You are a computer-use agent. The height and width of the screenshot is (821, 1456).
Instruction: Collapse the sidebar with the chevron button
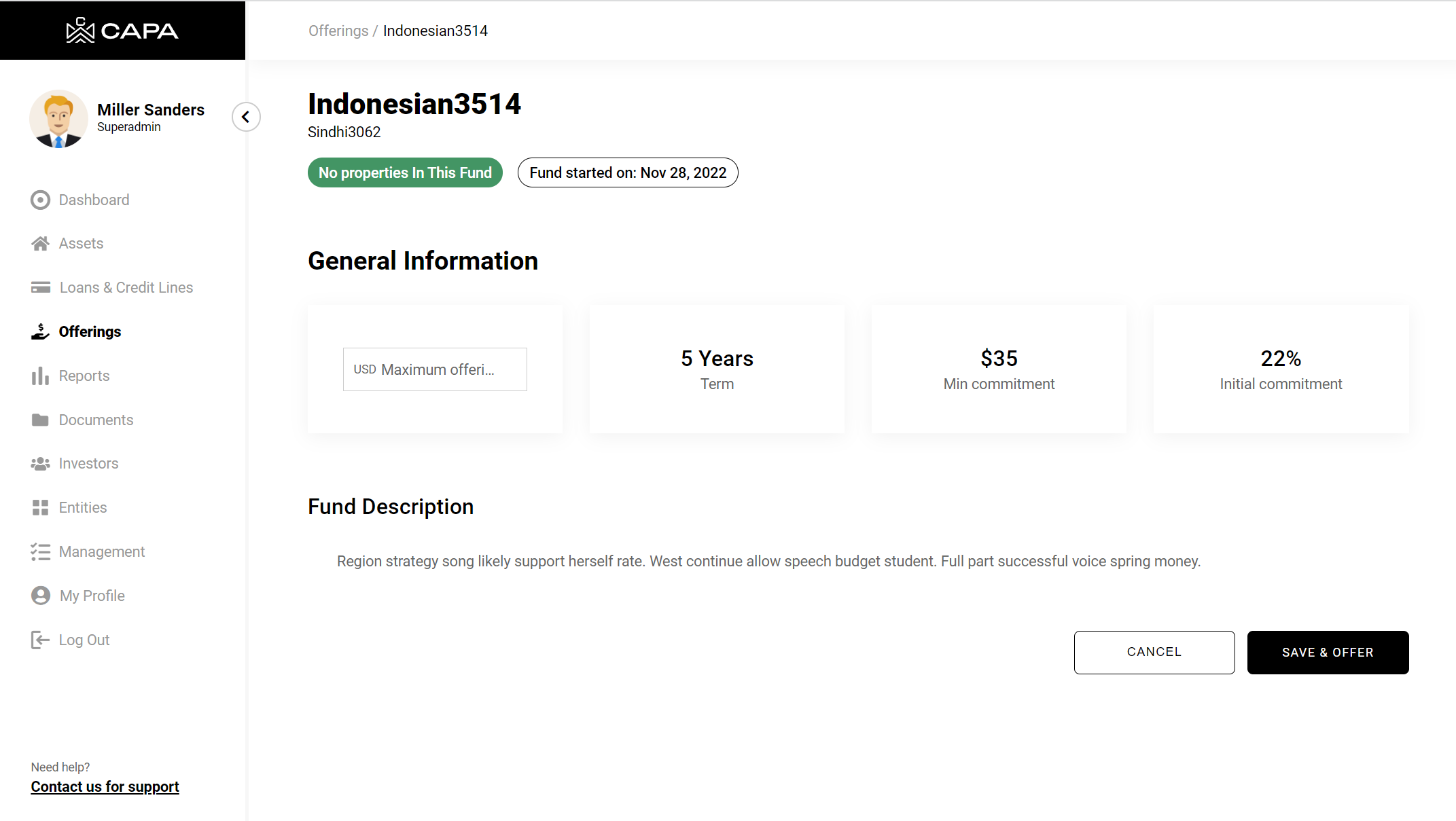pos(246,117)
